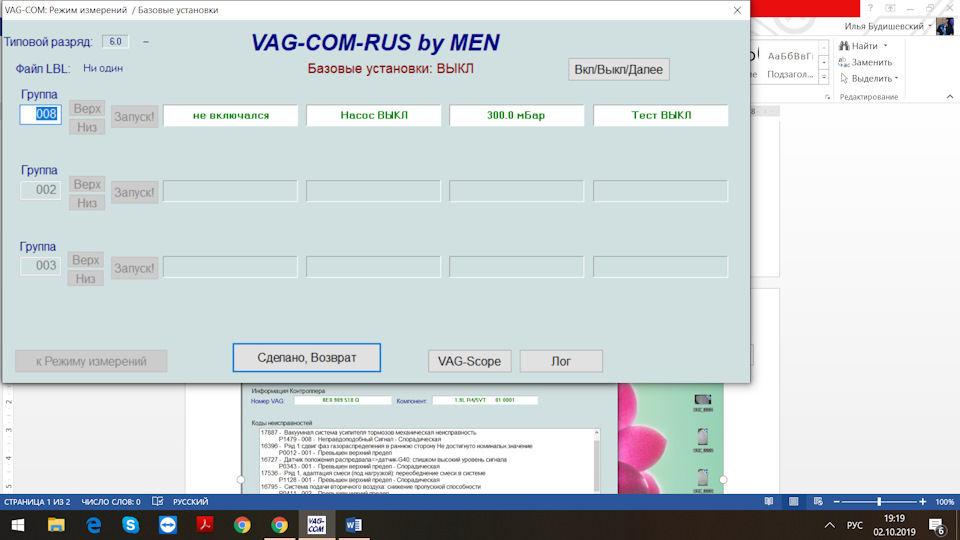The image size is (960, 540).
Task: Open the Windows Start menu
Action: click(18, 525)
